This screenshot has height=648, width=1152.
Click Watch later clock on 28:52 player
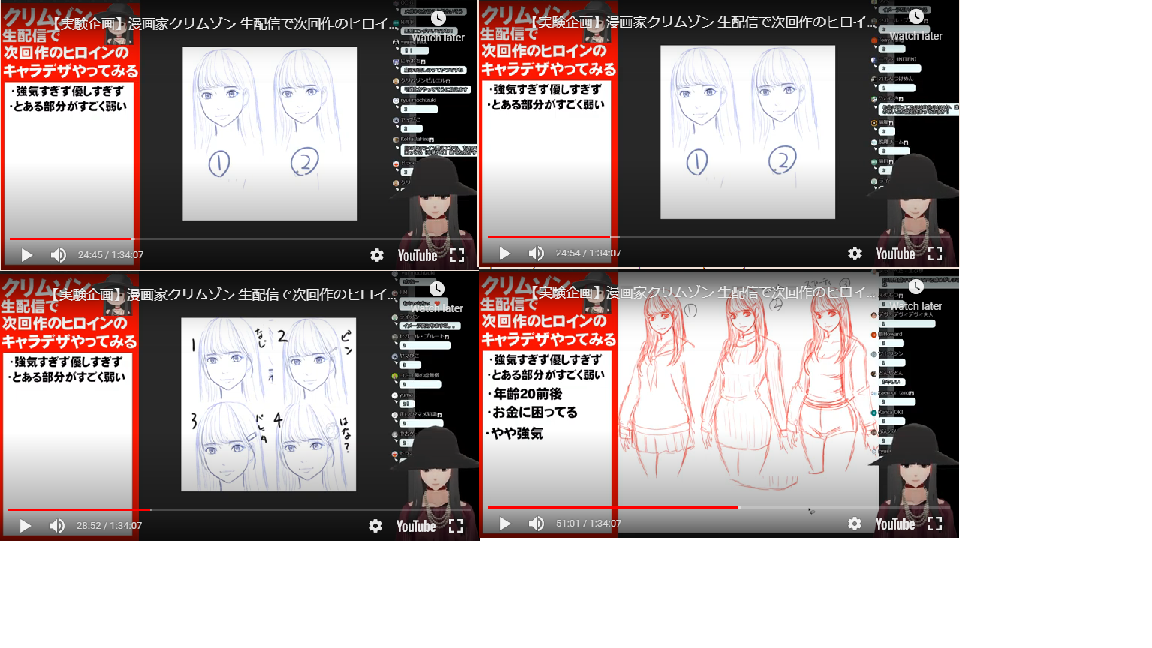(x=437, y=289)
